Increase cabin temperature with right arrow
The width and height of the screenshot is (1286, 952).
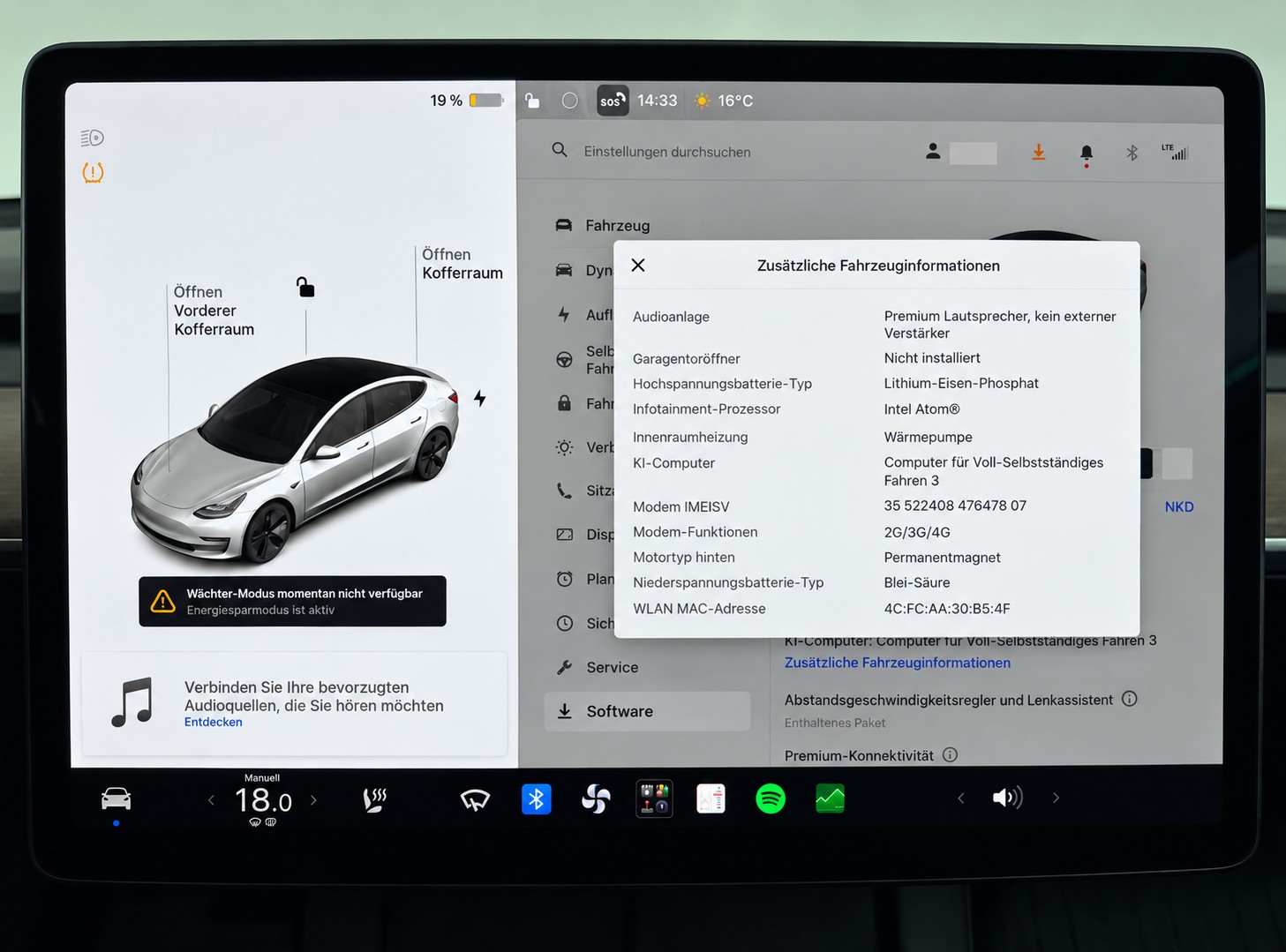(x=313, y=800)
